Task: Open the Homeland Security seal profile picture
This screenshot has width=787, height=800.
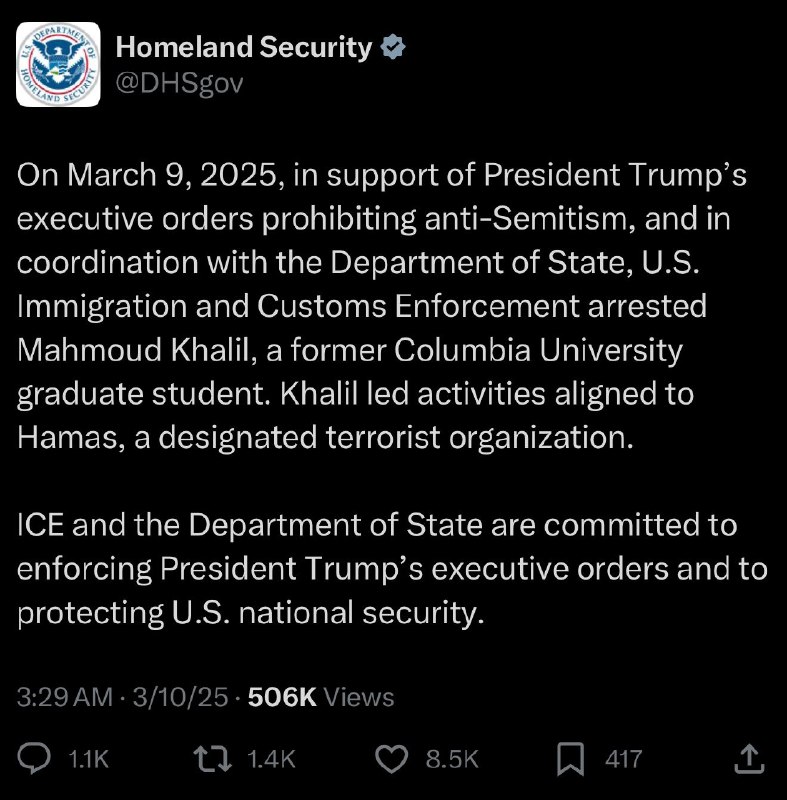Action: click(x=60, y=63)
